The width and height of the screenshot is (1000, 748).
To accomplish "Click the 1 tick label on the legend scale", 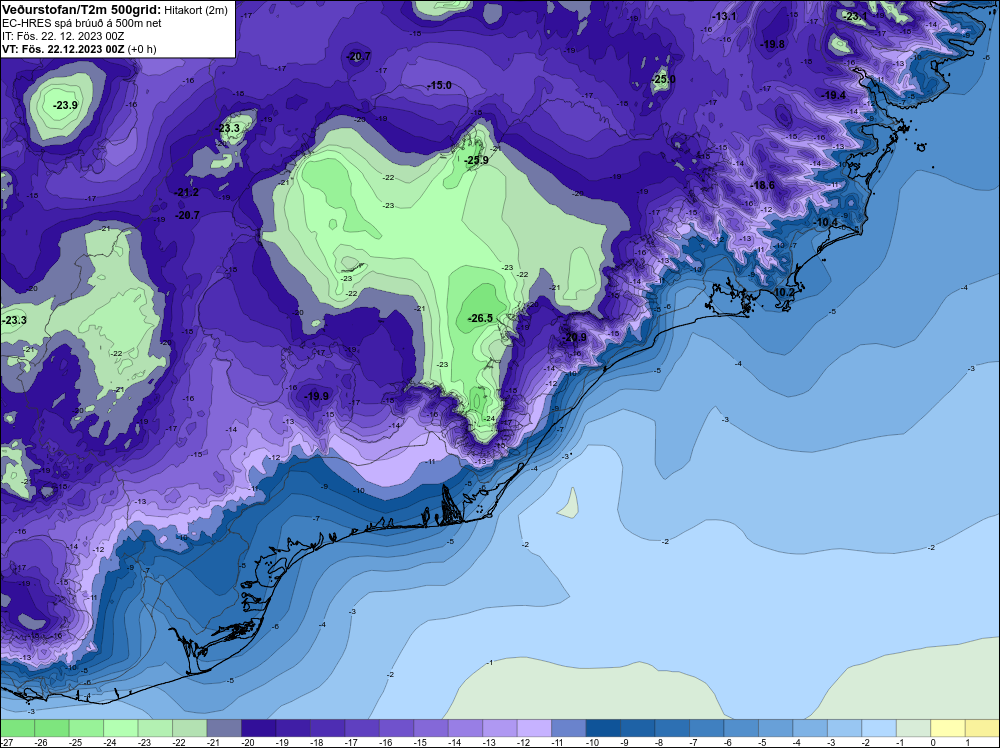I will click(x=967, y=742).
